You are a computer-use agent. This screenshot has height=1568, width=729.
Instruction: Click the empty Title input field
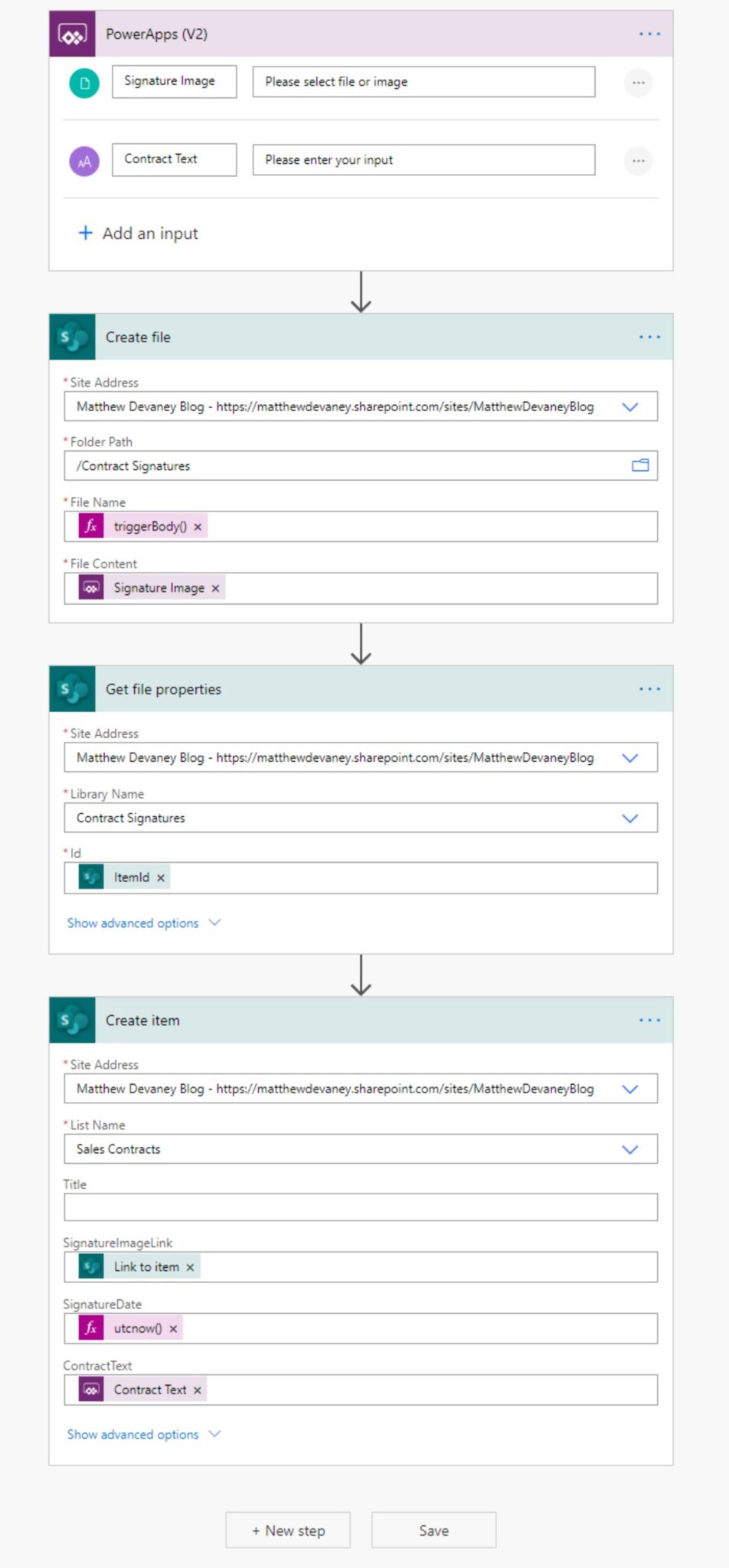[x=360, y=1207]
